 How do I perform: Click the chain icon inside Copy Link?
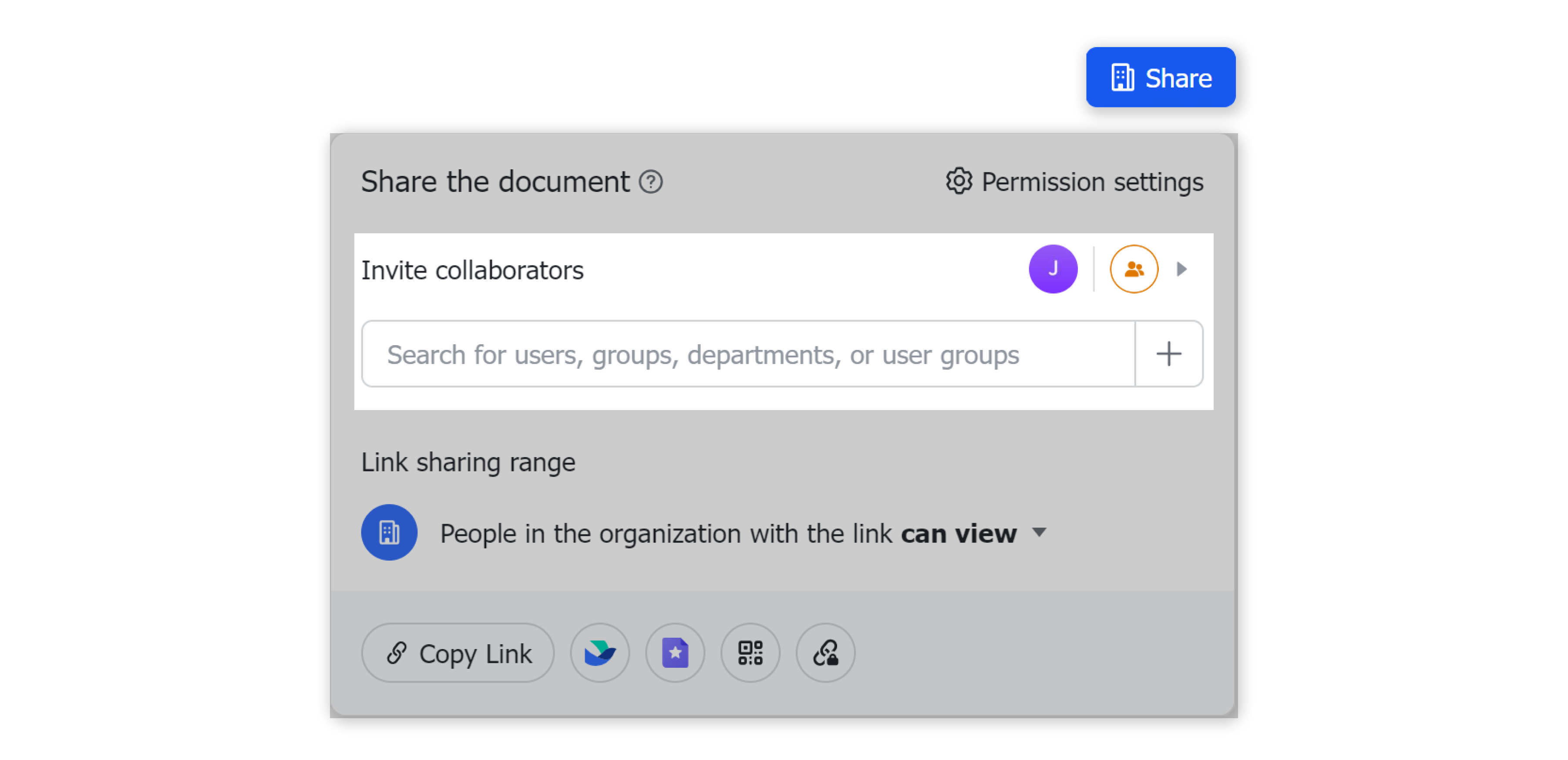[396, 652]
